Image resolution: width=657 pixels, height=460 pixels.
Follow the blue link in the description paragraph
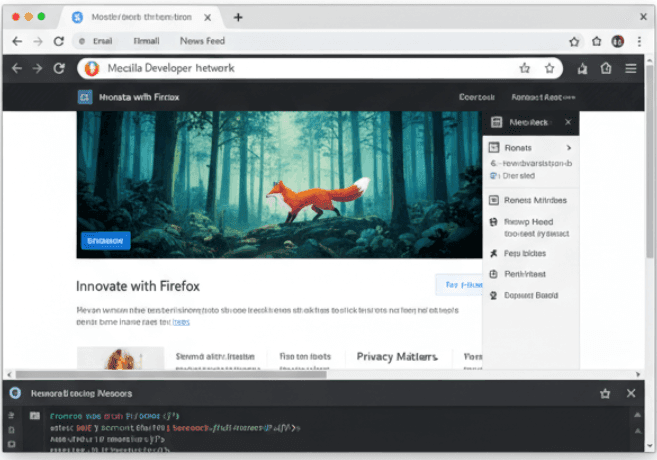point(181,322)
